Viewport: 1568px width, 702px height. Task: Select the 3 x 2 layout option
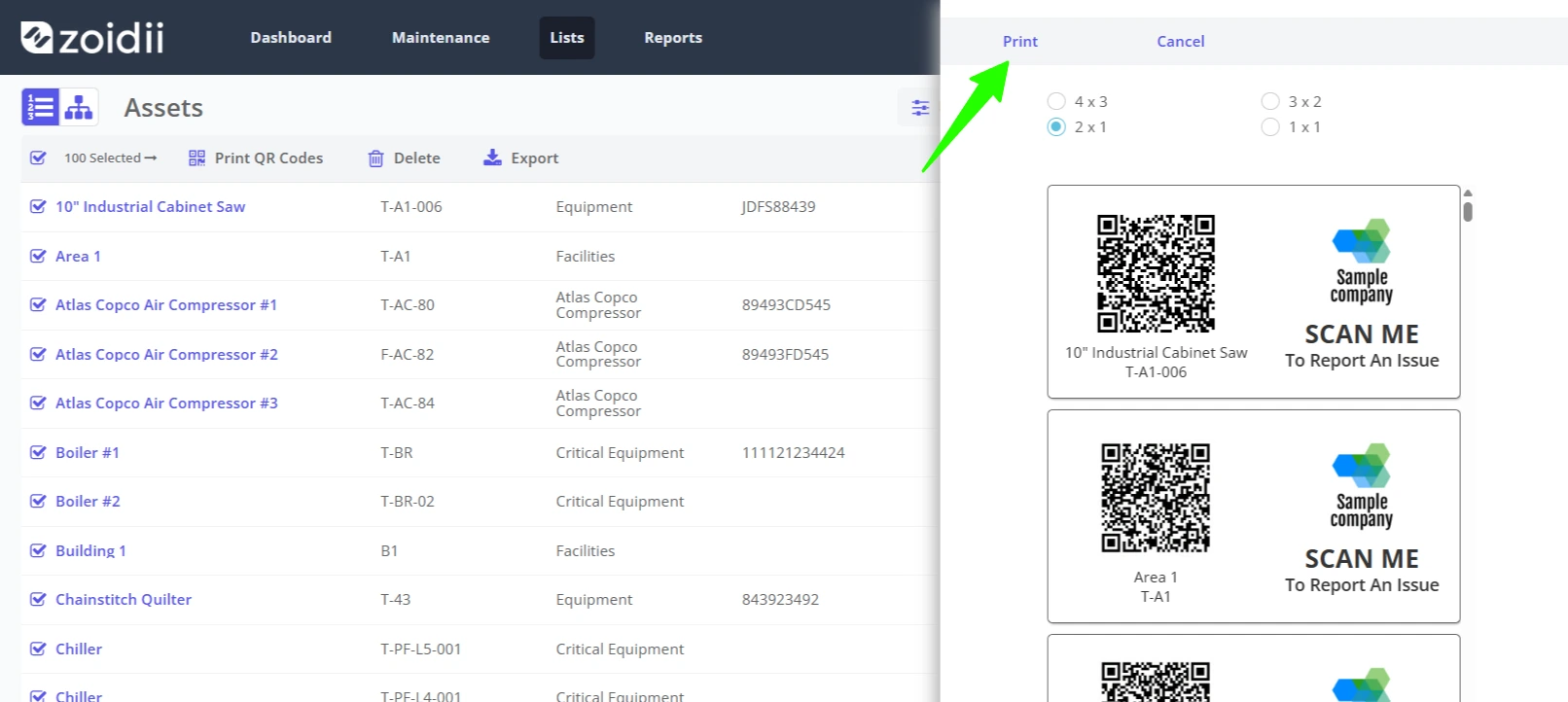point(1270,101)
